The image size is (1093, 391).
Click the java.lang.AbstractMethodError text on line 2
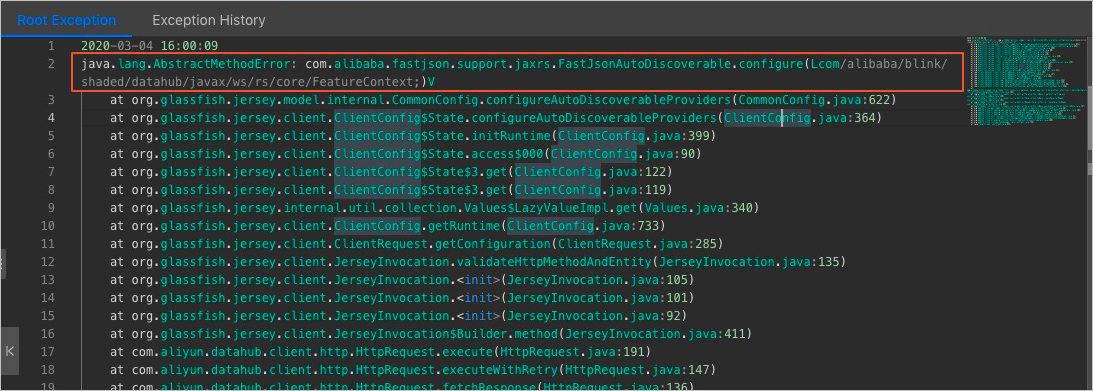[185, 65]
